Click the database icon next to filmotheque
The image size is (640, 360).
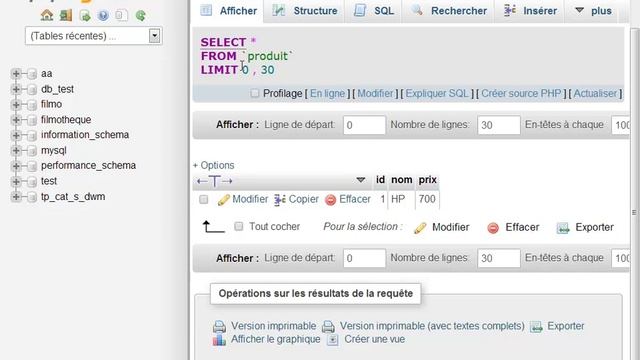[32, 120]
